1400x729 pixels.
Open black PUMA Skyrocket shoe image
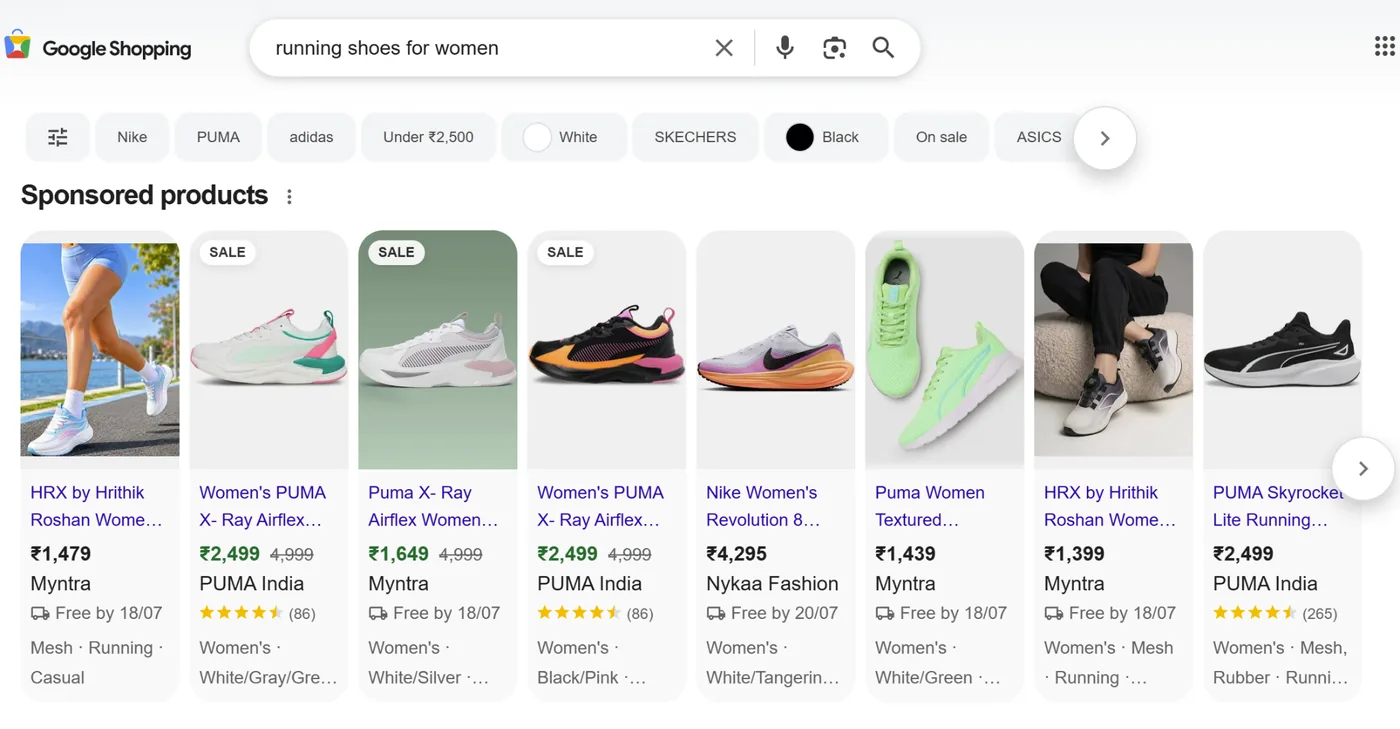pos(1283,350)
